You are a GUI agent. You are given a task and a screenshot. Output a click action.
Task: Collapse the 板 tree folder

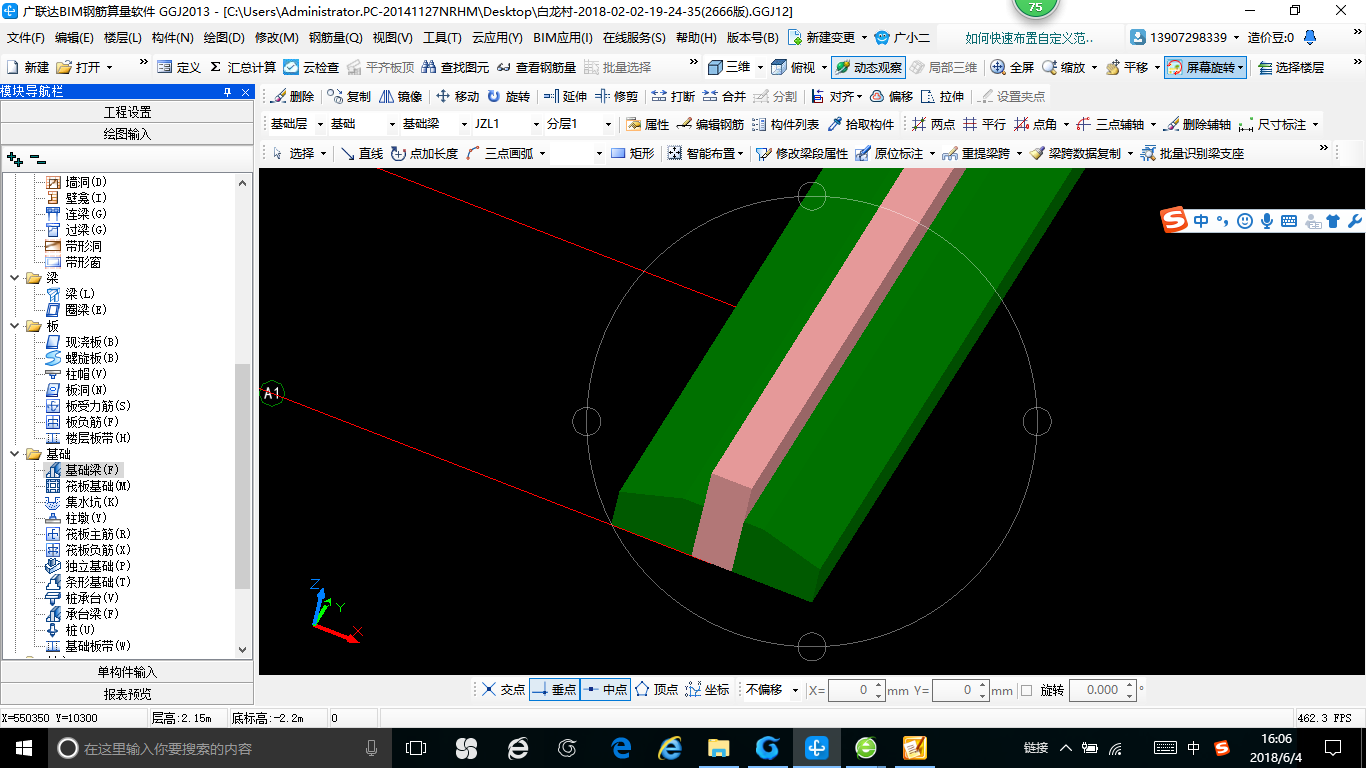[14, 326]
